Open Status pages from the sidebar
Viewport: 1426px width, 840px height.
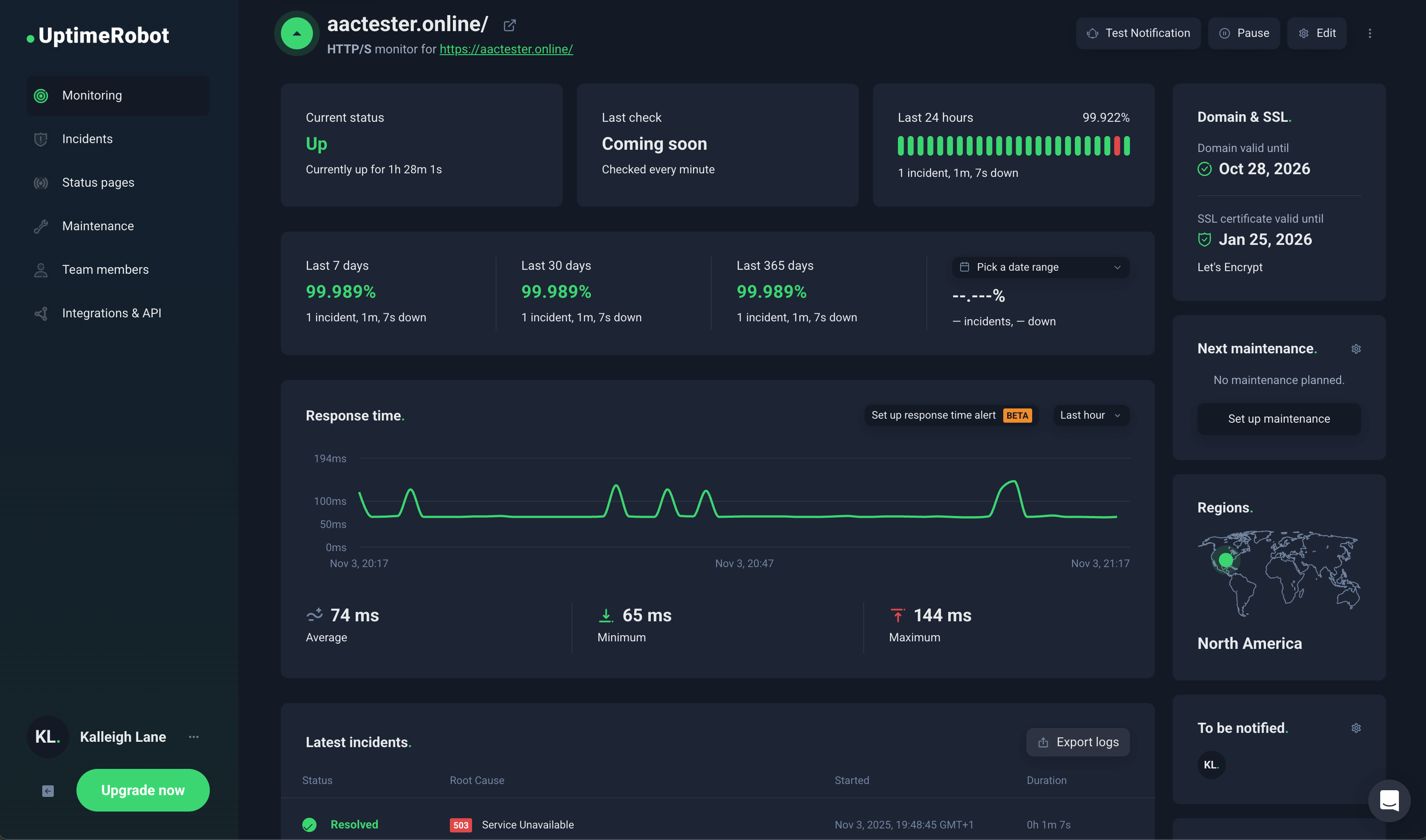[98, 182]
